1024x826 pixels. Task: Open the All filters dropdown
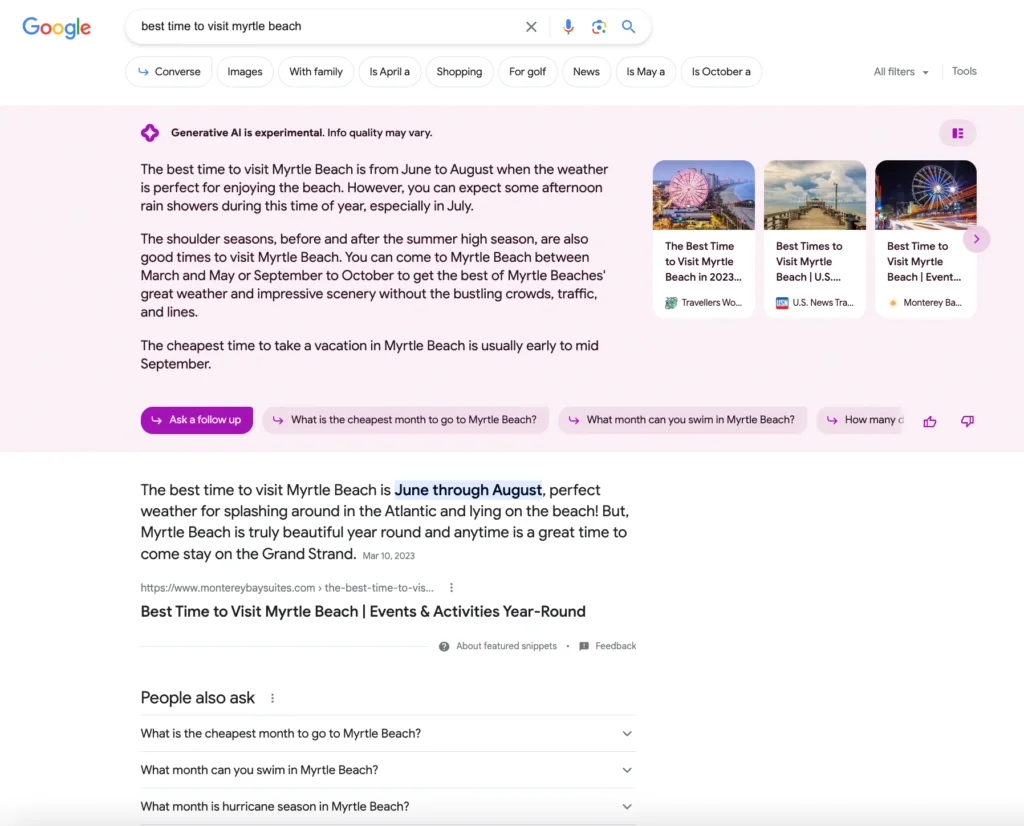(x=897, y=71)
